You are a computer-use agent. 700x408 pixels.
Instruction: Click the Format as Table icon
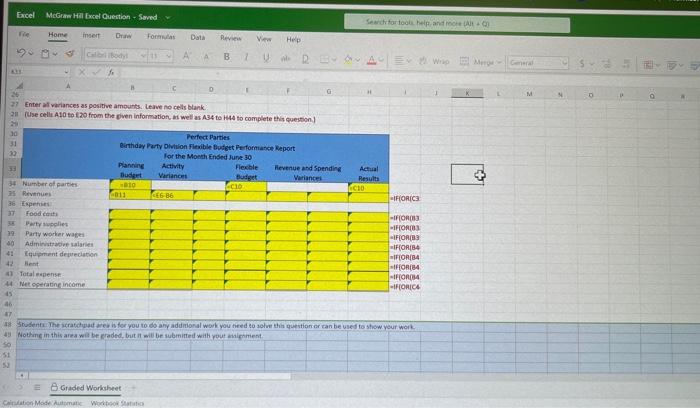pyautogui.click(x=671, y=66)
